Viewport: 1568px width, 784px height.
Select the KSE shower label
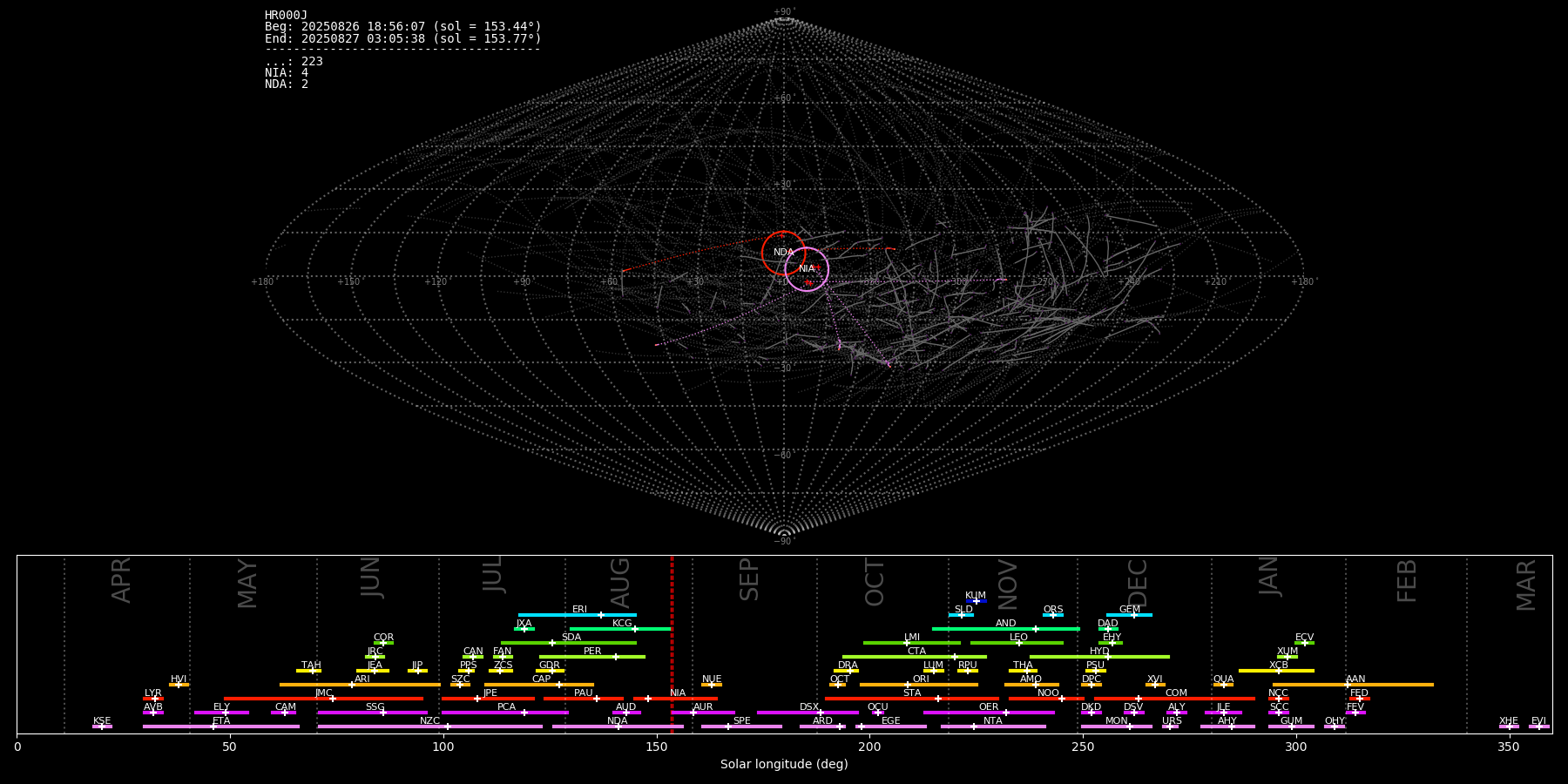point(102,720)
